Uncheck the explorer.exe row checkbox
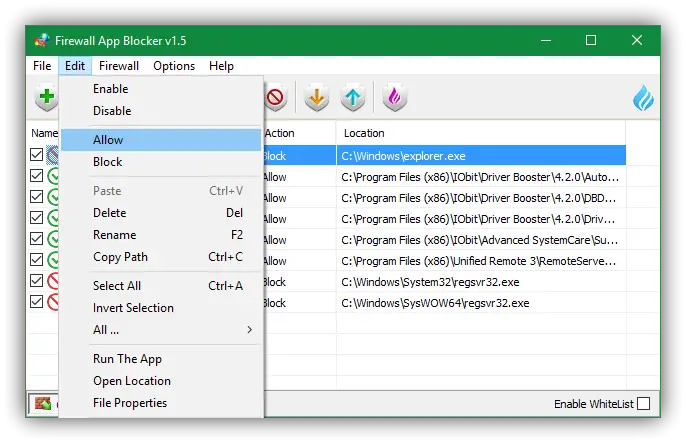This screenshot has width=686, height=443. (37, 154)
